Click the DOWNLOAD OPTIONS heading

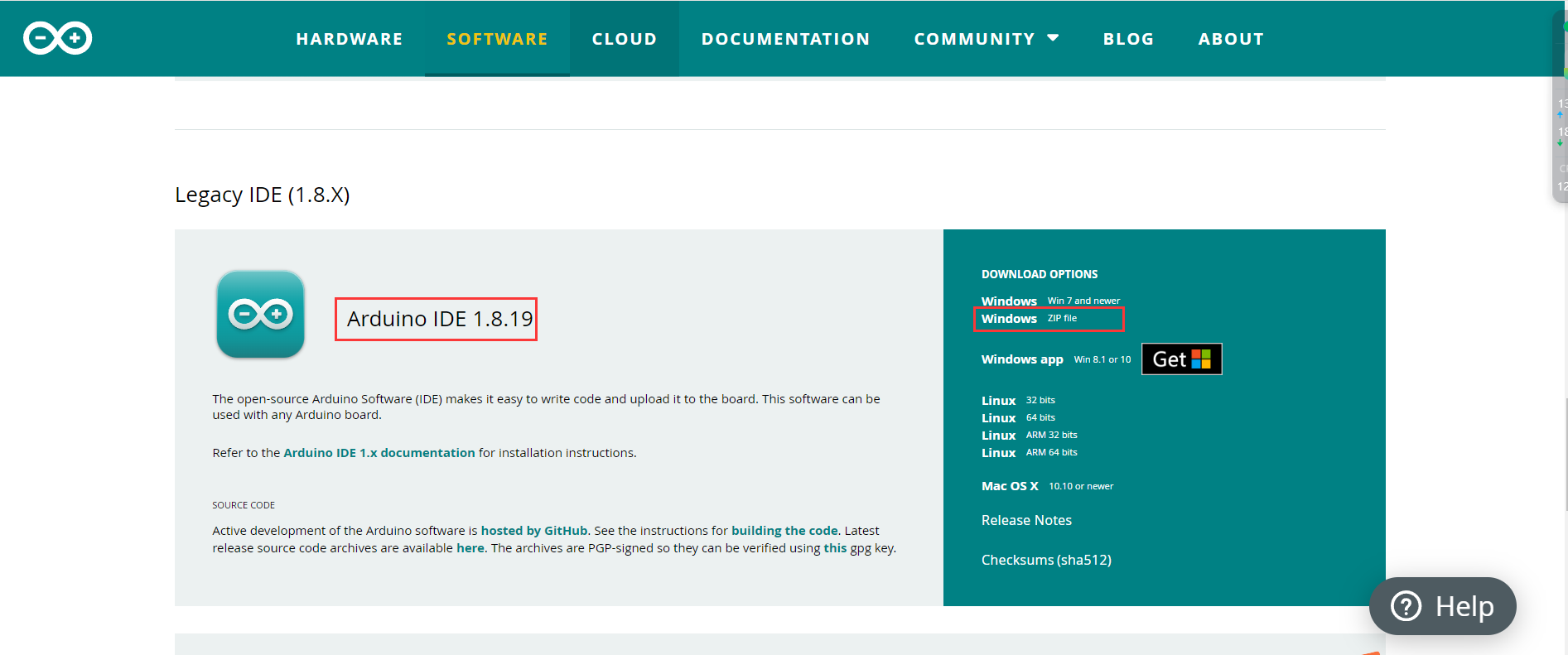[1040, 274]
